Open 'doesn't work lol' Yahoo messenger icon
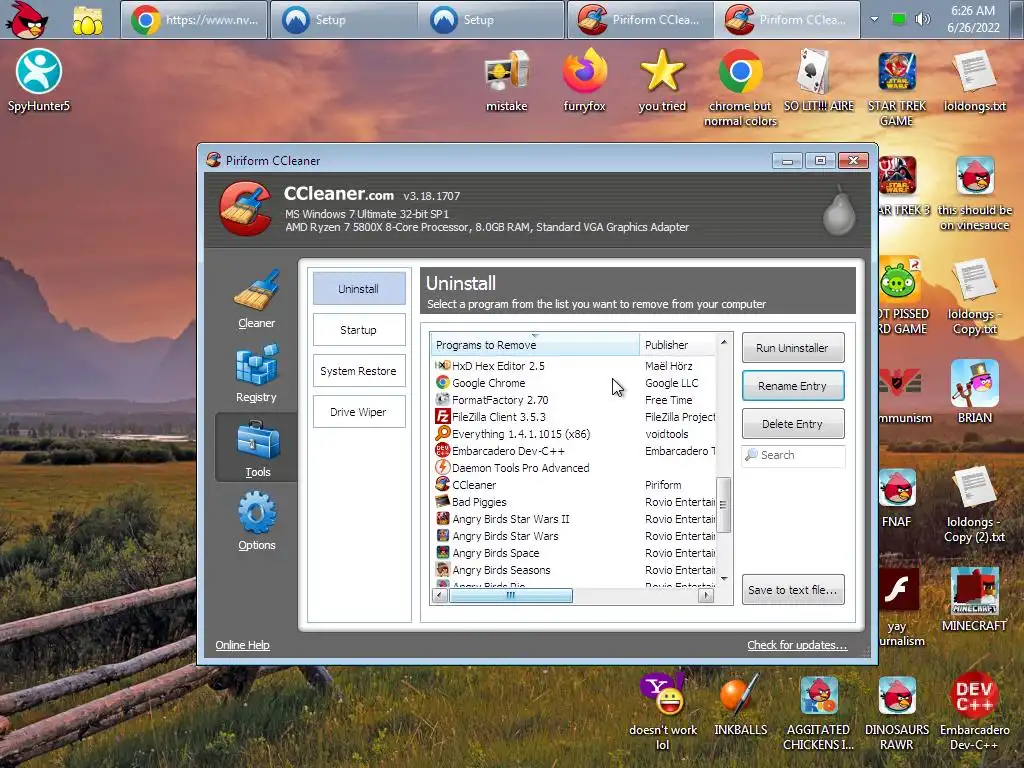This screenshot has width=1024, height=768. tap(662, 711)
